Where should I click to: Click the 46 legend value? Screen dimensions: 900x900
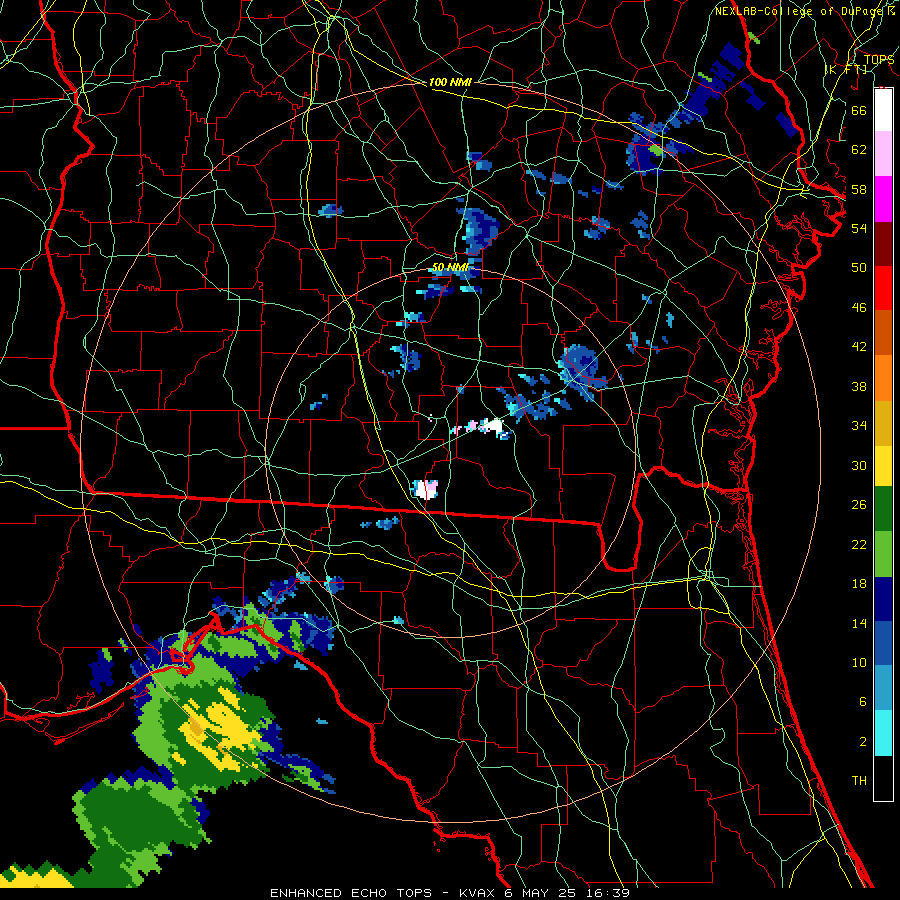point(859,308)
